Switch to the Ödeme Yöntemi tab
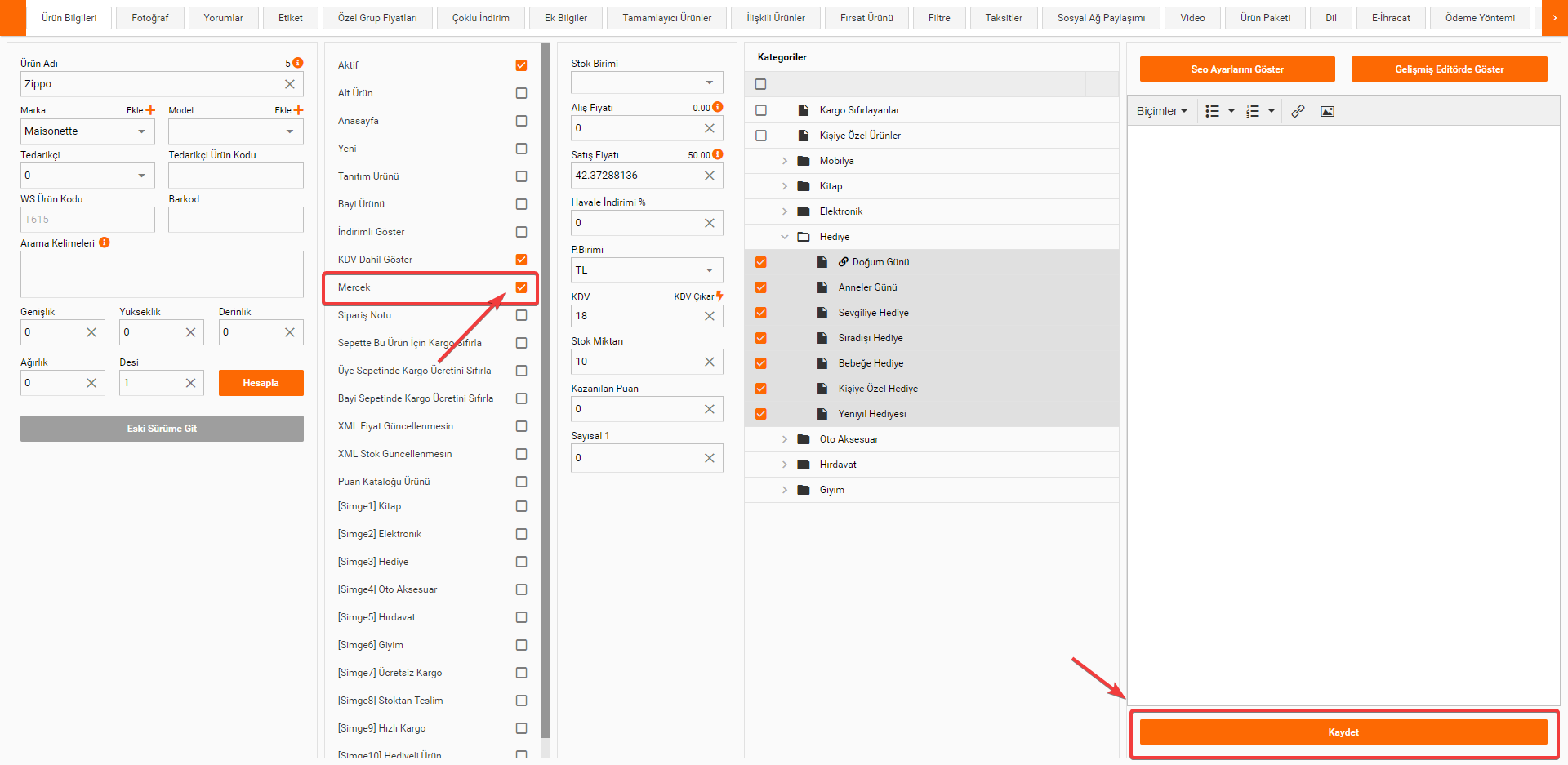The height and width of the screenshot is (765, 1568). pos(1480,18)
